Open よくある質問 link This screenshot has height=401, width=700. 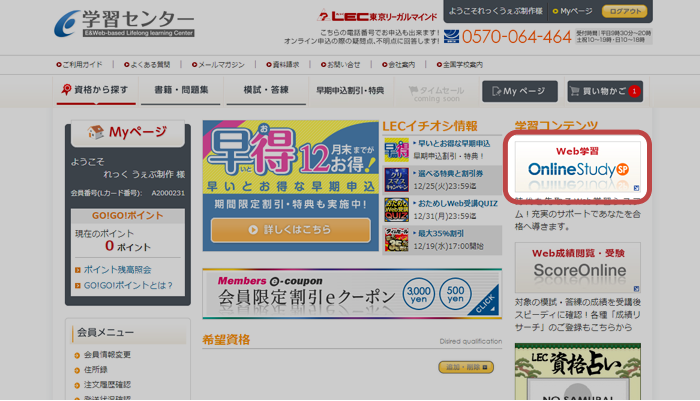pos(147,65)
